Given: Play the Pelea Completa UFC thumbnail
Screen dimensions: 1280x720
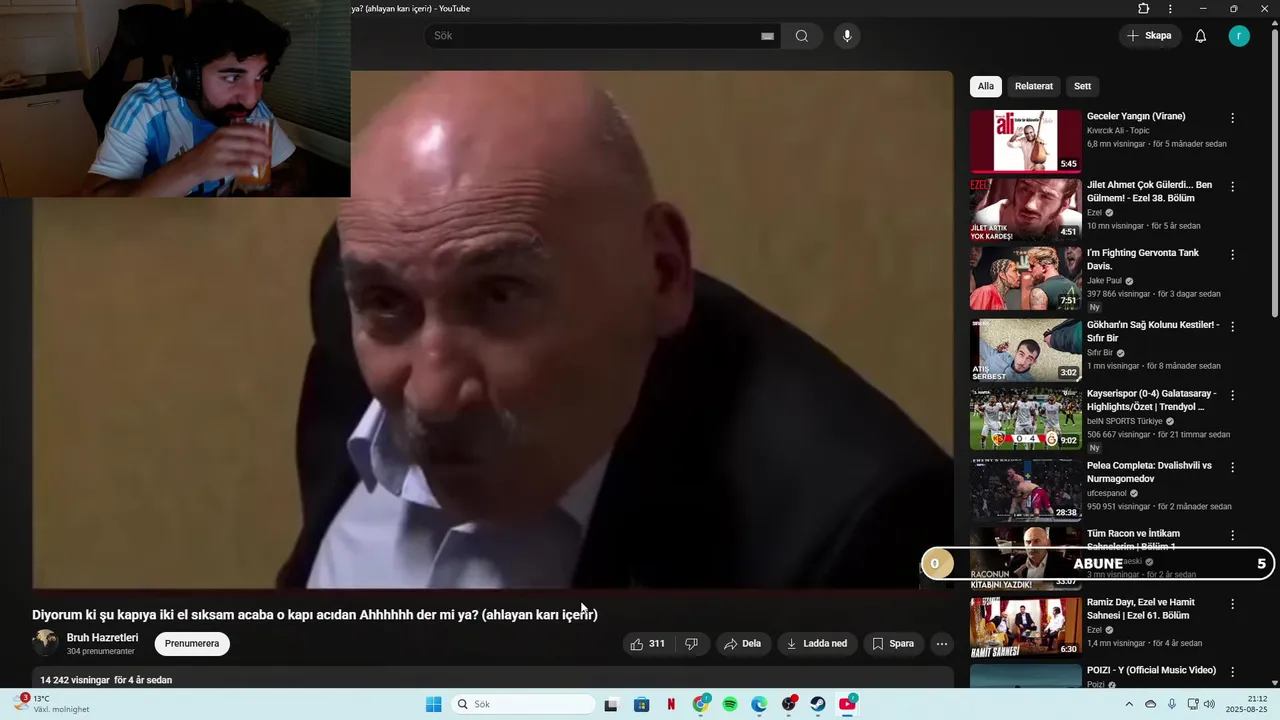Looking at the screenshot, I should (x=1026, y=490).
